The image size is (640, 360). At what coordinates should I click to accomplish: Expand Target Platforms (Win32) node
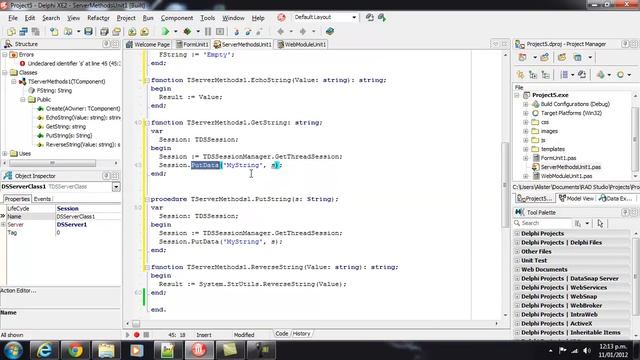[x=526, y=113]
